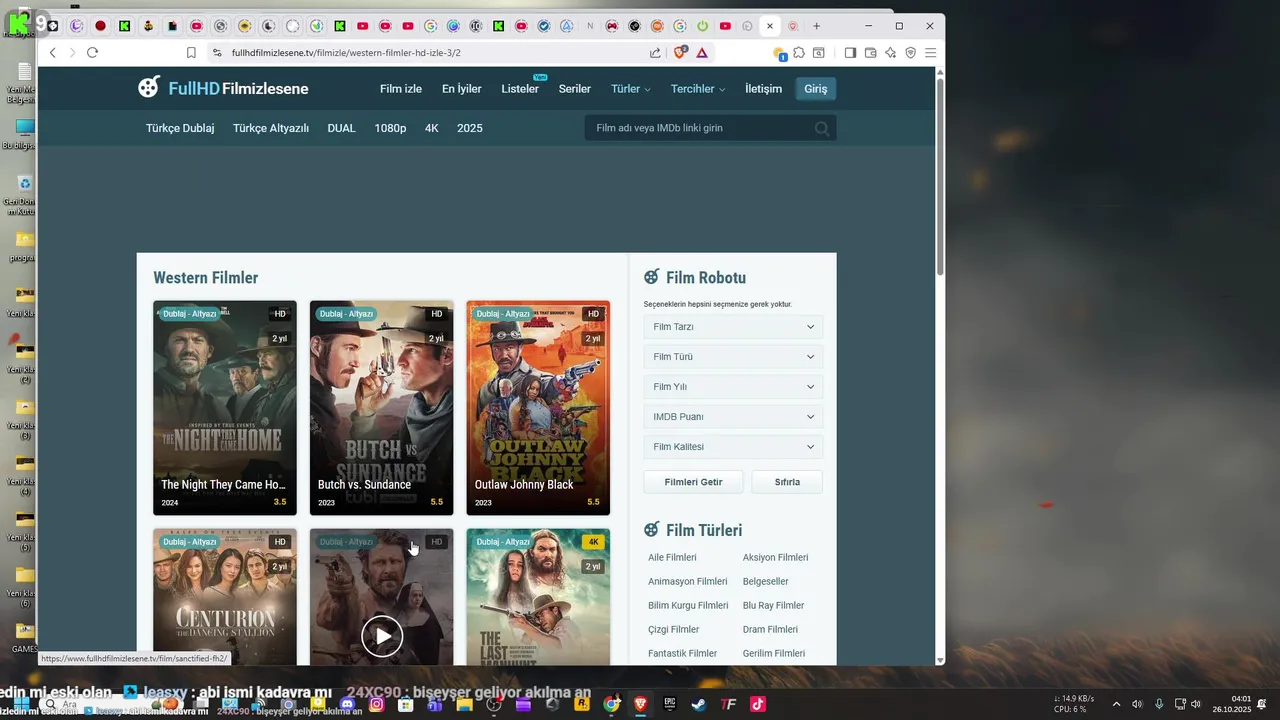This screenshot has width=1280, height=720.
Task: Expand the IMDB Puanı dropdown
Action: pyautogui.click(x=733, y=417)
